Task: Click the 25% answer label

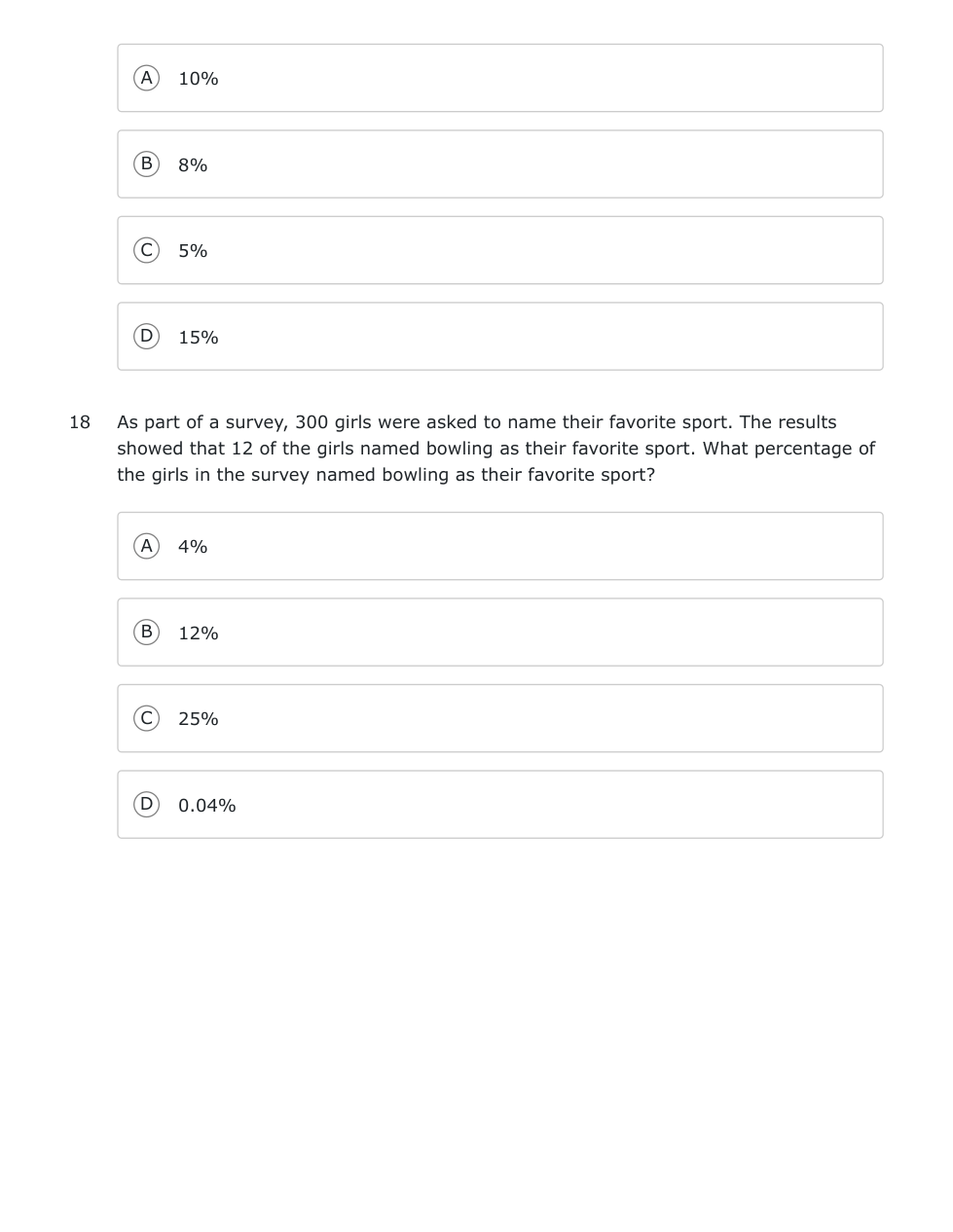Action: coord(198,719)
